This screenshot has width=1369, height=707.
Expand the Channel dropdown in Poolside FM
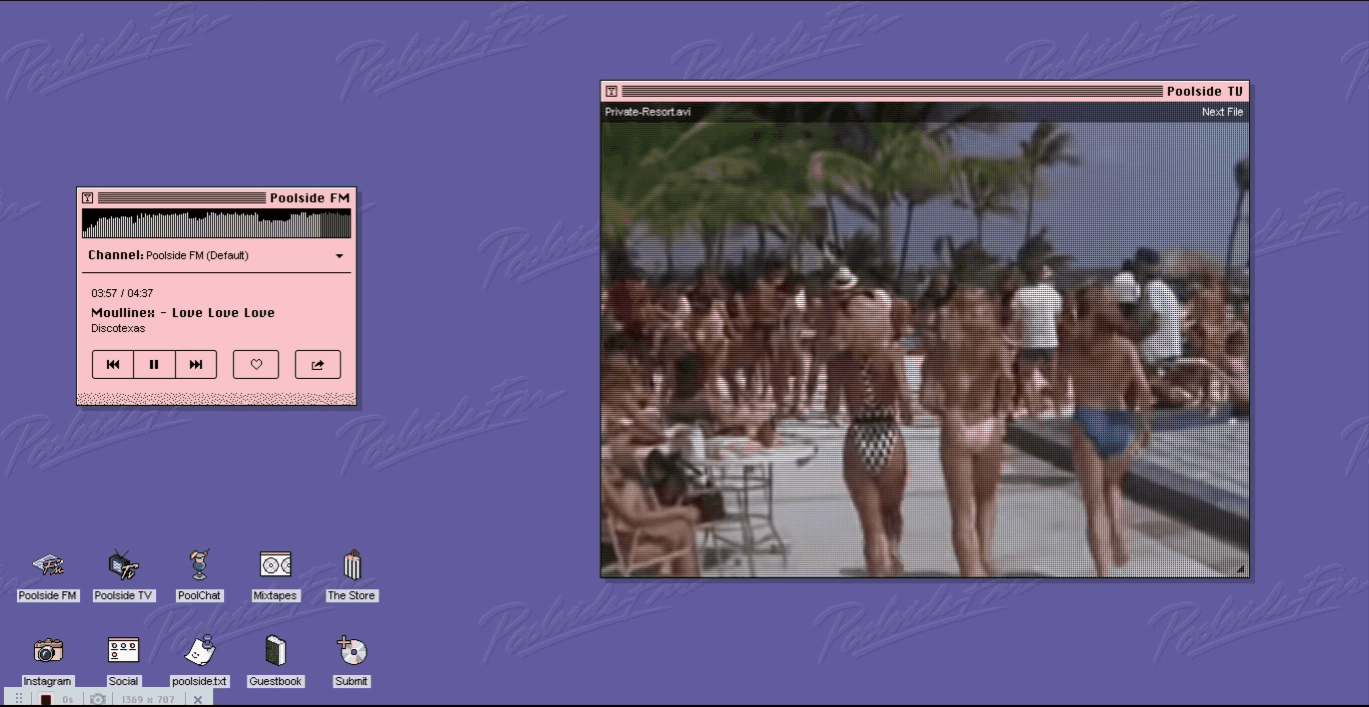(x=339, y=256)
